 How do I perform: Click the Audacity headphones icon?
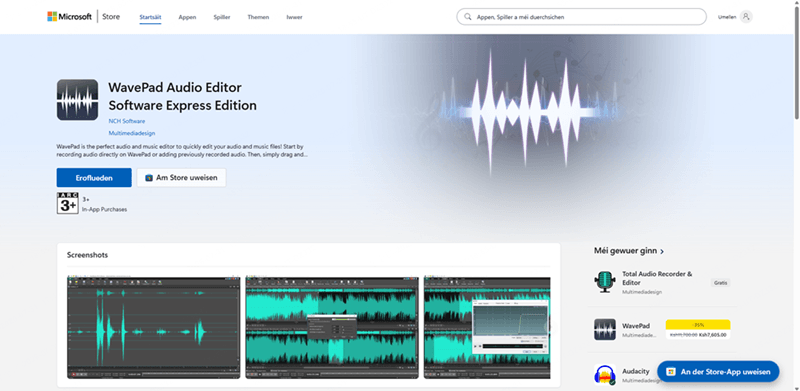click(605, 374)
